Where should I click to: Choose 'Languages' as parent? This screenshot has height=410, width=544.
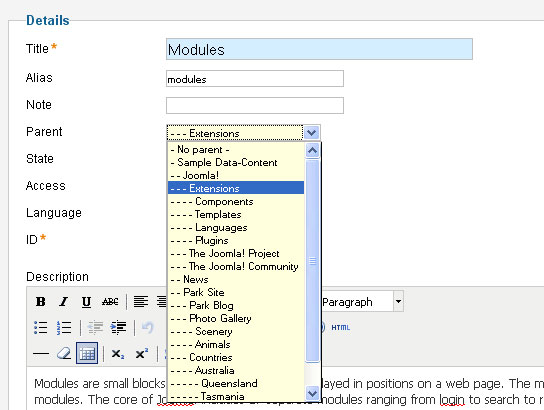[x=236, y=228]
